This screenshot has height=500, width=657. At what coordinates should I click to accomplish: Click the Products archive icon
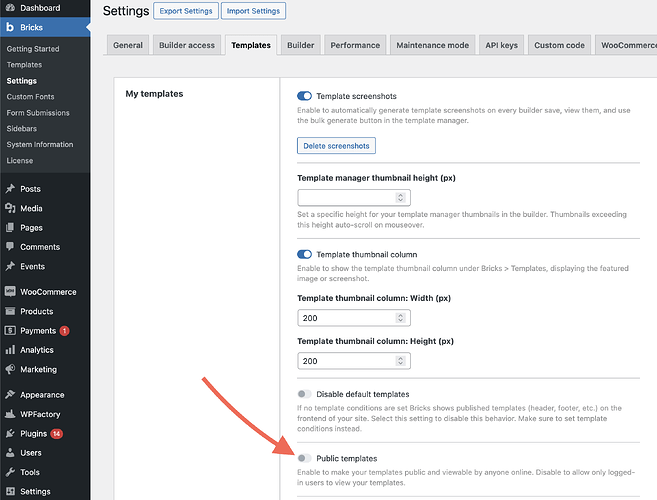[x=10, y=311]
